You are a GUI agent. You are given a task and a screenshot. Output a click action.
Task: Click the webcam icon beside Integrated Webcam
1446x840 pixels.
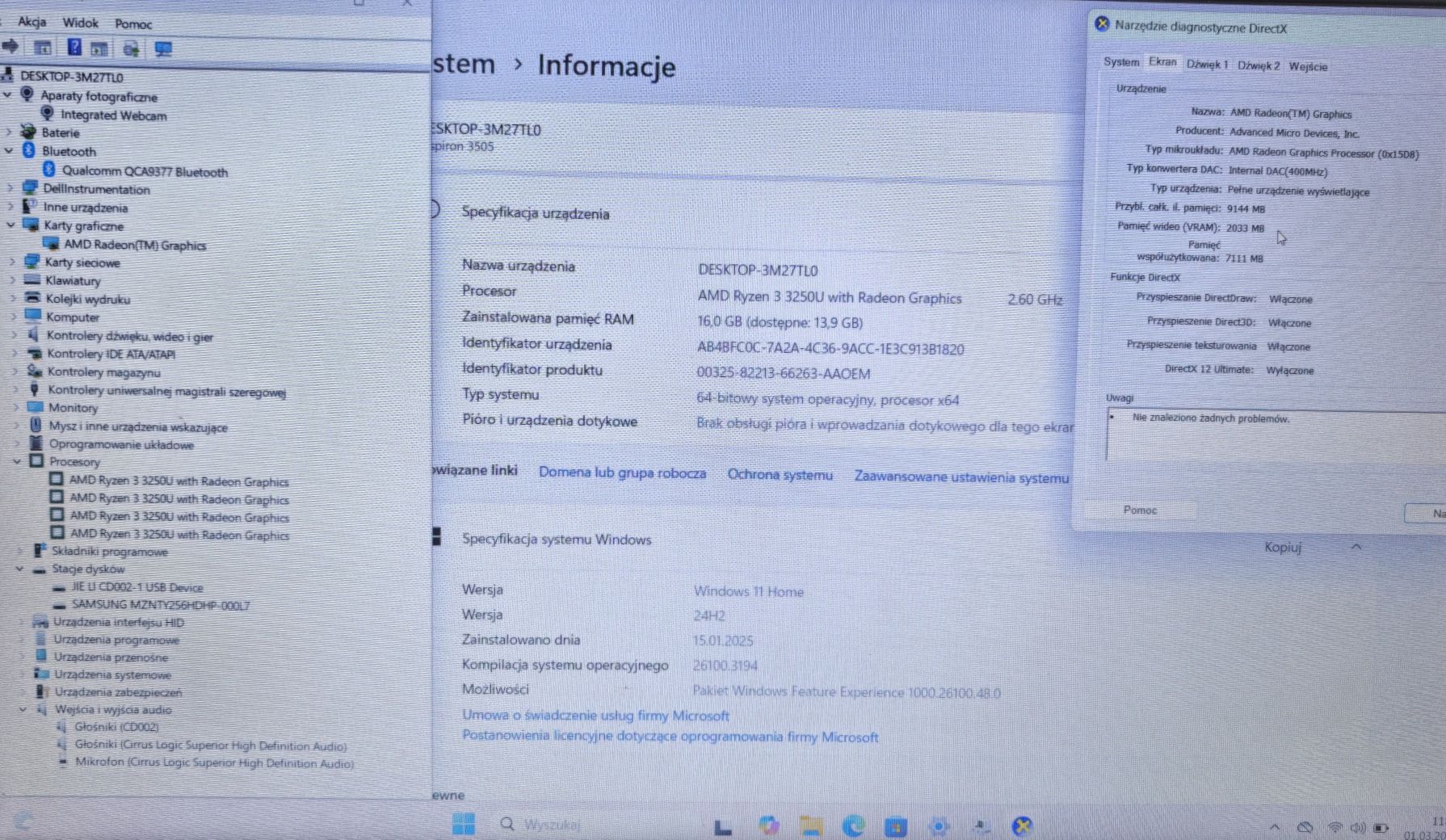click(48, 114)
